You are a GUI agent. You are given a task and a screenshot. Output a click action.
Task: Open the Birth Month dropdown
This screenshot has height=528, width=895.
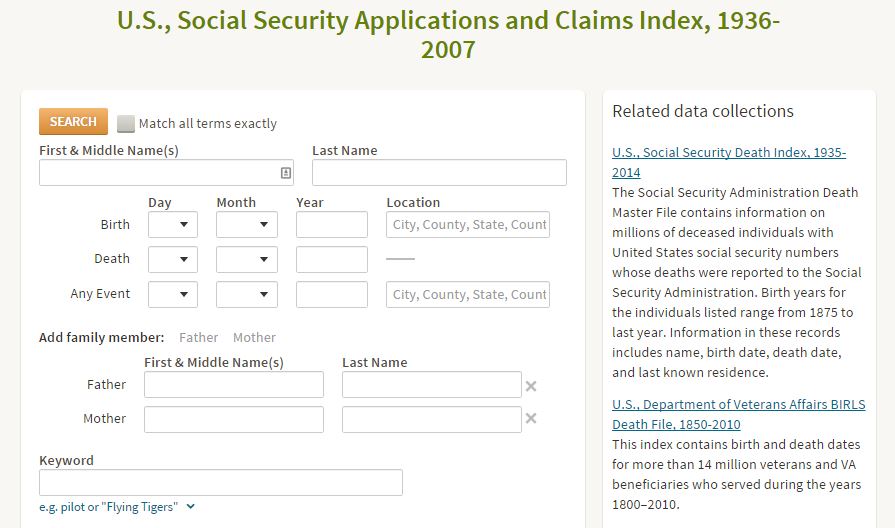tap(247, 224)
